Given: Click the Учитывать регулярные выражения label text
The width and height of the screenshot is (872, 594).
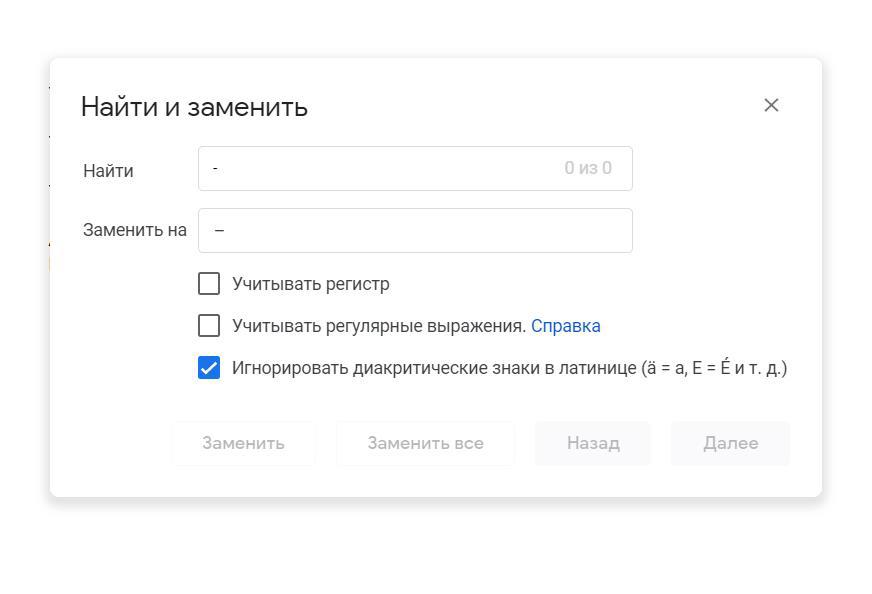Looking at the screenshot, I should pyautogui.click(x=379, y=326).
